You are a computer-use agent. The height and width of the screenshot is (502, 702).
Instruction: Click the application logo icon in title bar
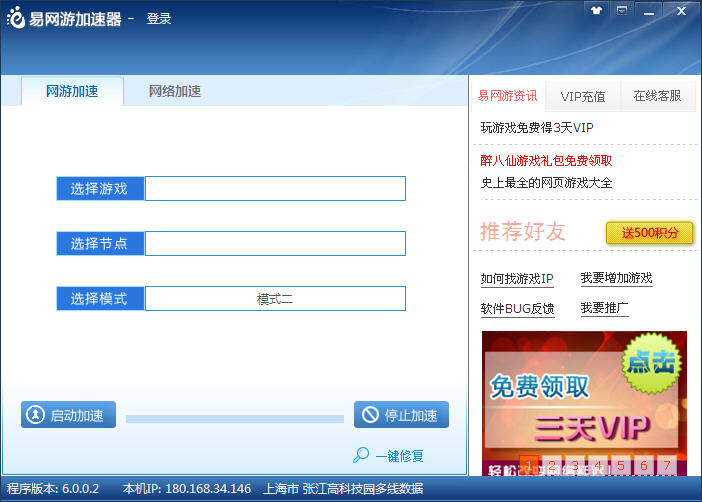(16, 18)
